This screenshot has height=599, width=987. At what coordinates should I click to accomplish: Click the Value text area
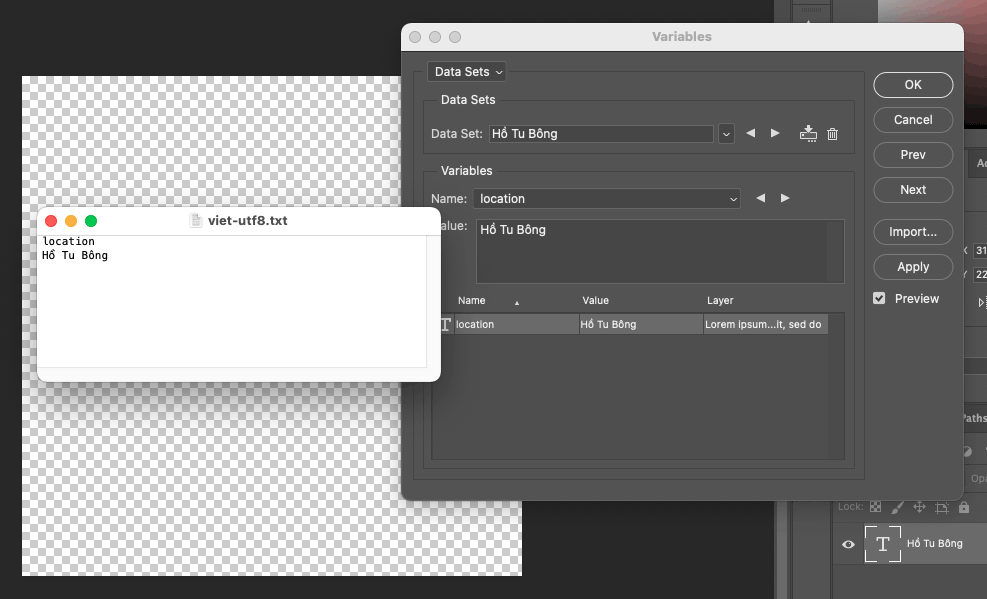pos(660,251)
